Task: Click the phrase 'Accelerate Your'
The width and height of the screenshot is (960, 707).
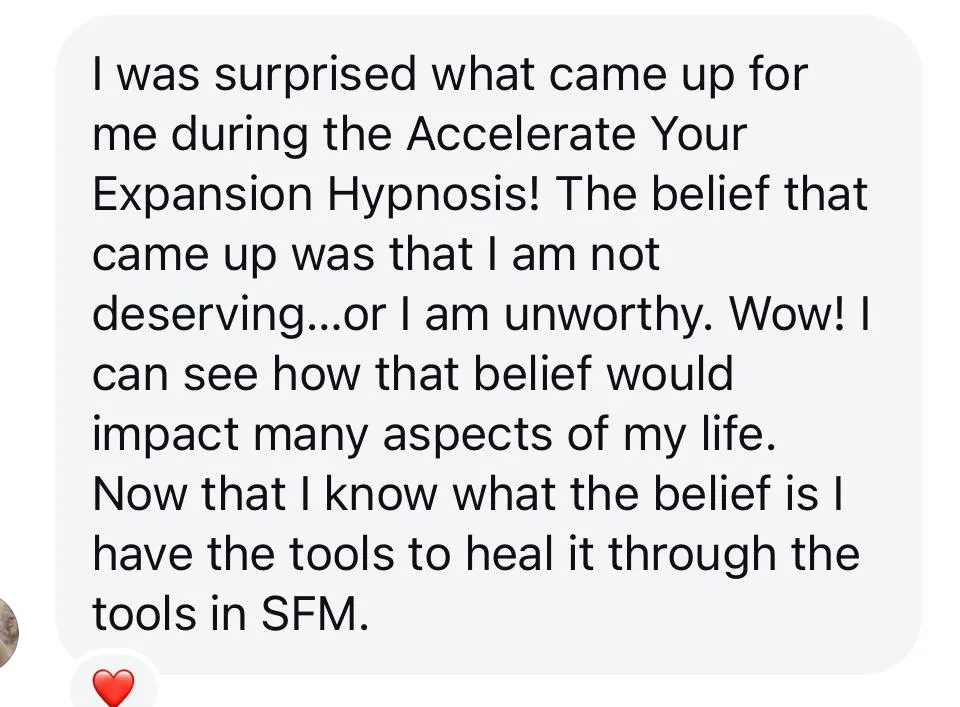Action: point(577,134)
